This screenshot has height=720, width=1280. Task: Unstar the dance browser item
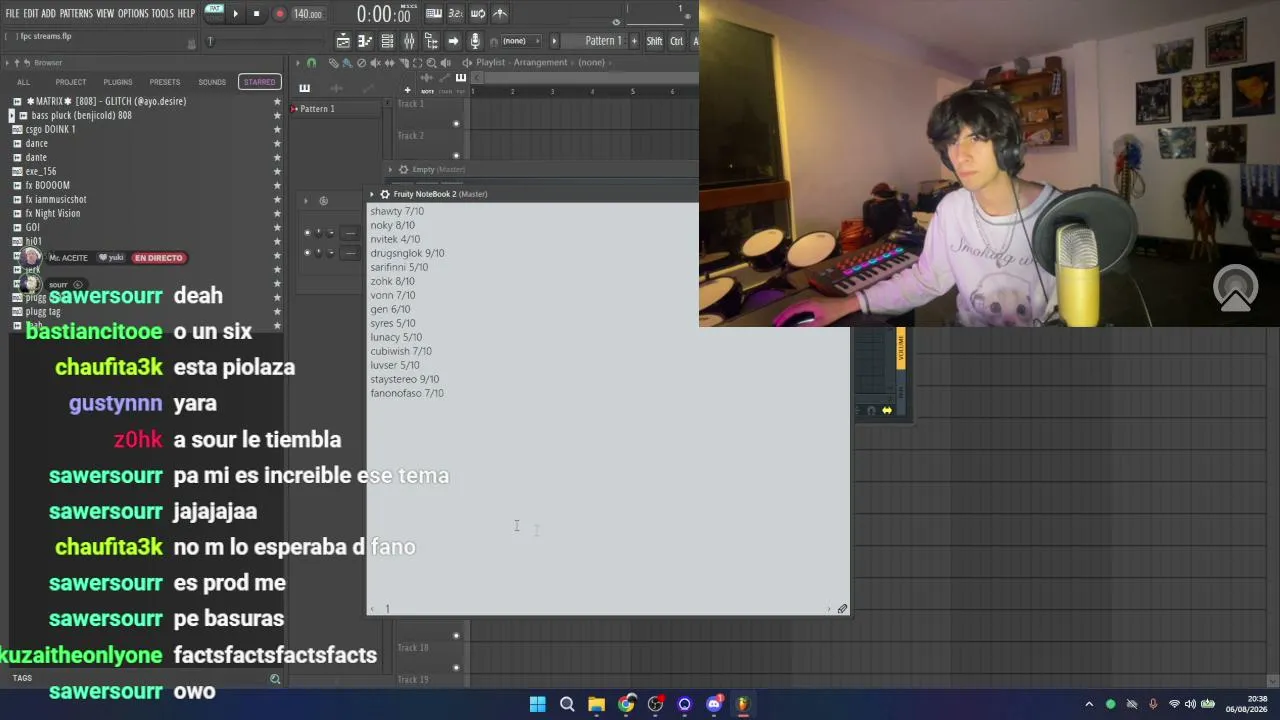277,143
